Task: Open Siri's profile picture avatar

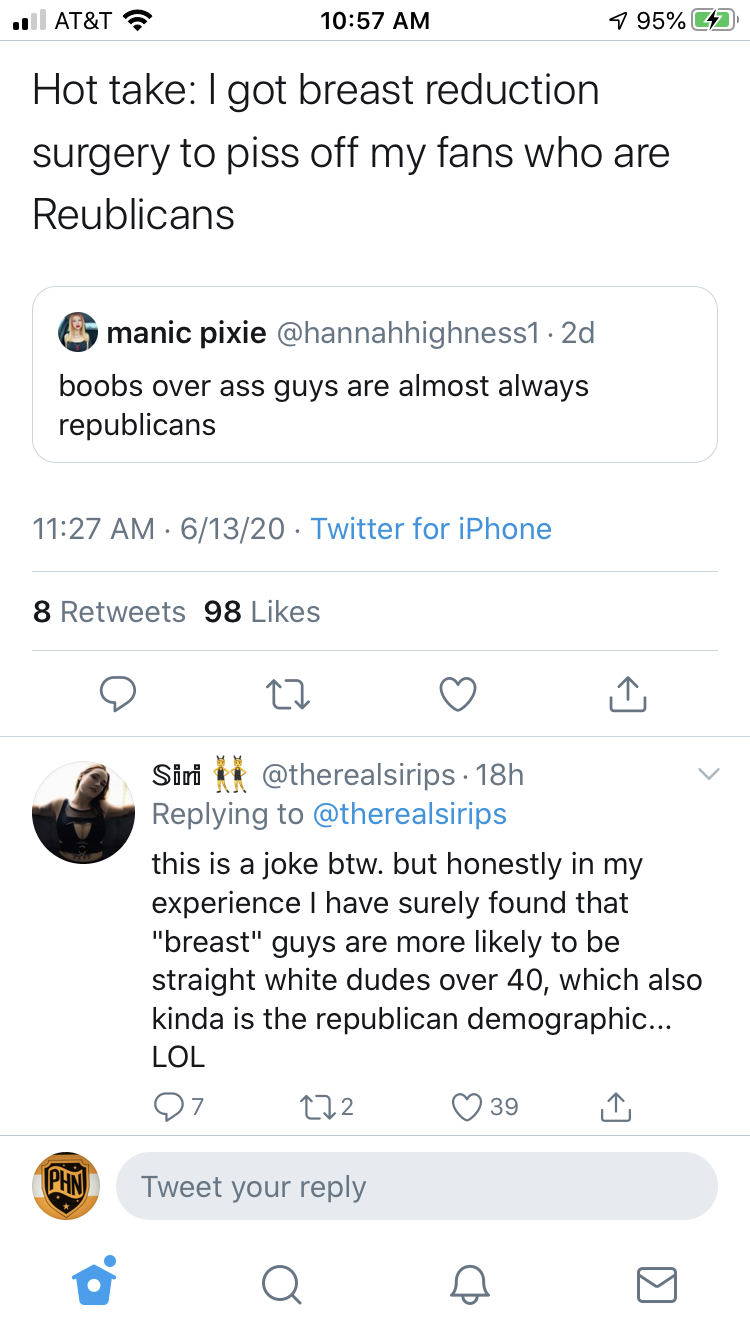Action: coord(84,812)
